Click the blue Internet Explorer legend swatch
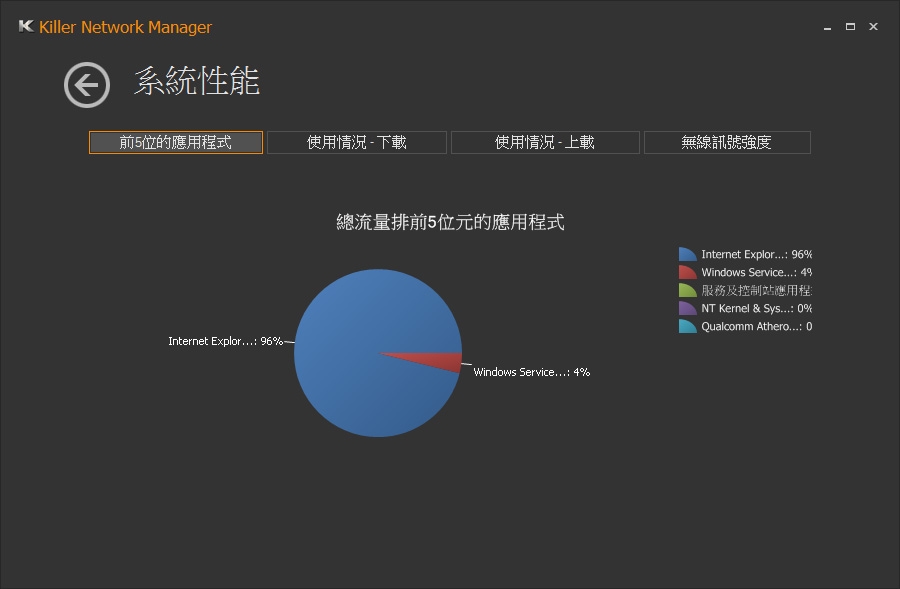 point(687,254)
